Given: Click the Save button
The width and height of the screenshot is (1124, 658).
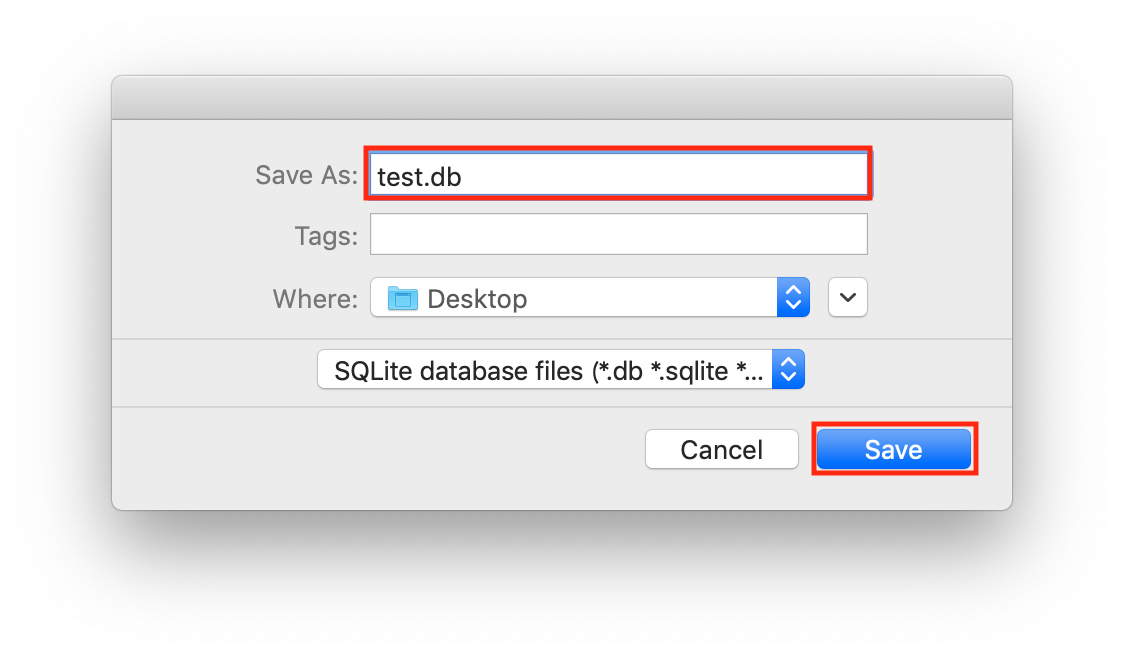Looking at the screenshot, I should click(893, 449).
